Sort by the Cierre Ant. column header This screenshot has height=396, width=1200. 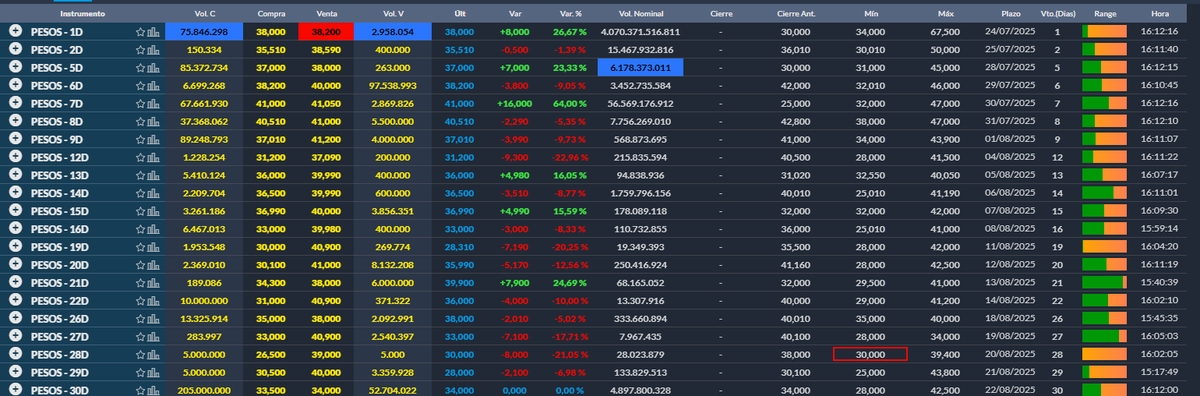(x=795, y=13)
